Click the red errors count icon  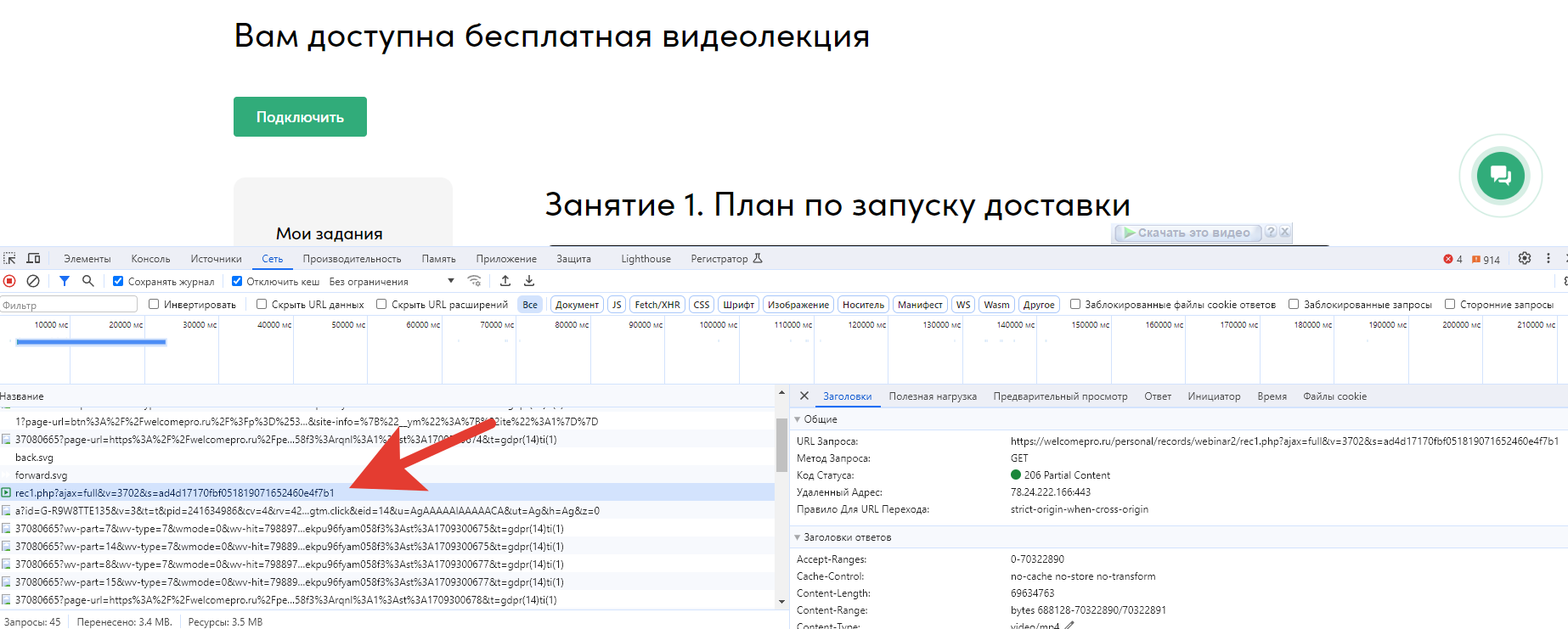(x=1447, y=260)
